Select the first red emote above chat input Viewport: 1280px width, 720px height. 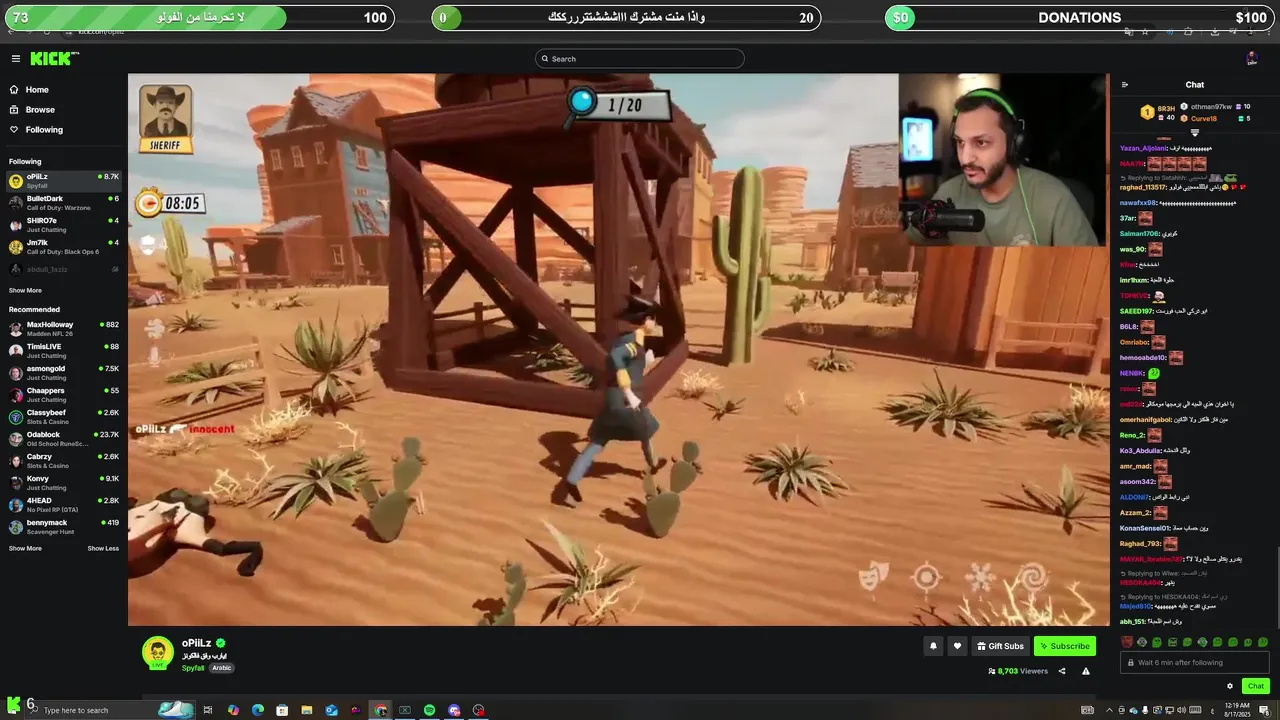pyautogui.click(x=1127, y=642)
